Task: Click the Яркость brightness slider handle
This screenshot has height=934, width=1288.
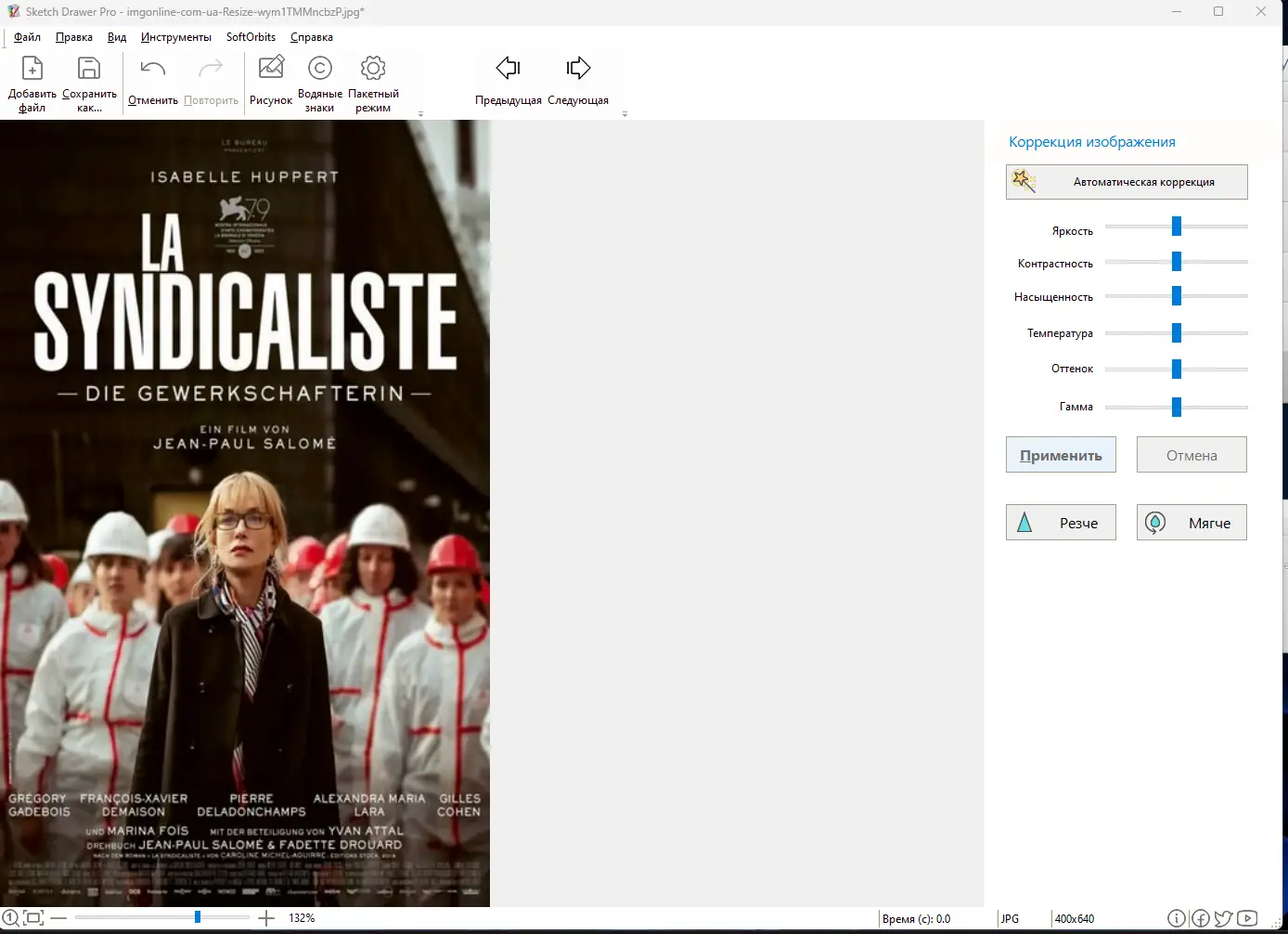Action: [1177, 227]
